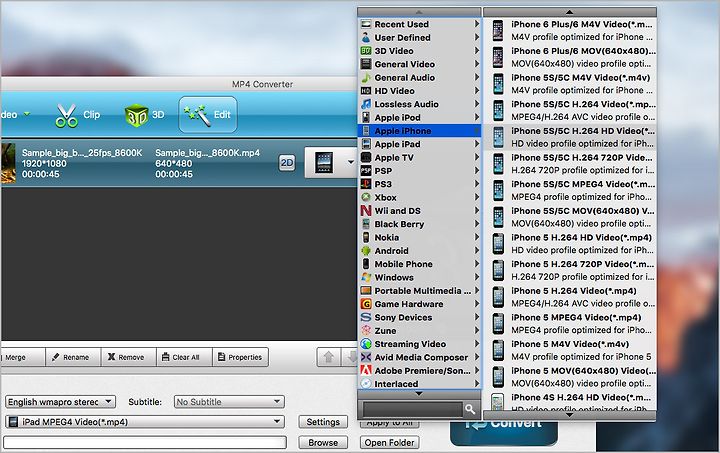Click the Clip scissors icon
The height and width of the screenshot is (453, 720).
[67, 115]
